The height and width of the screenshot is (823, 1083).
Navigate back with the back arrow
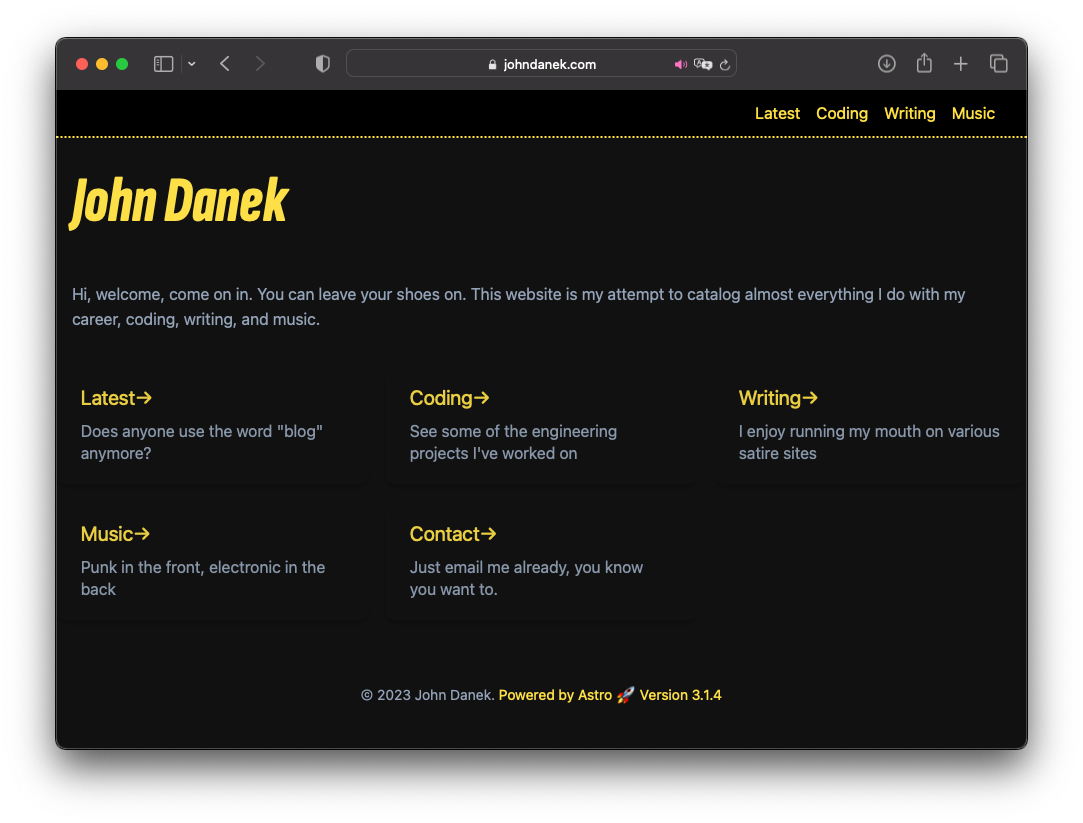224,63
